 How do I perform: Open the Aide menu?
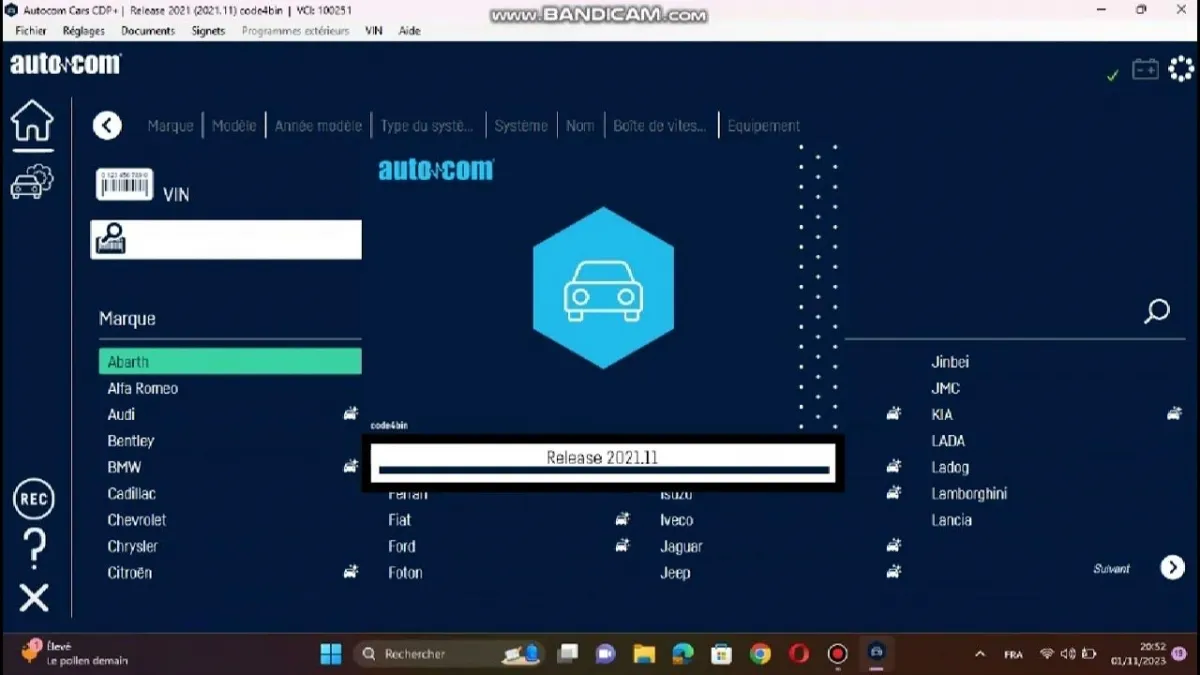pyautogui.click(x=409, y=31)
